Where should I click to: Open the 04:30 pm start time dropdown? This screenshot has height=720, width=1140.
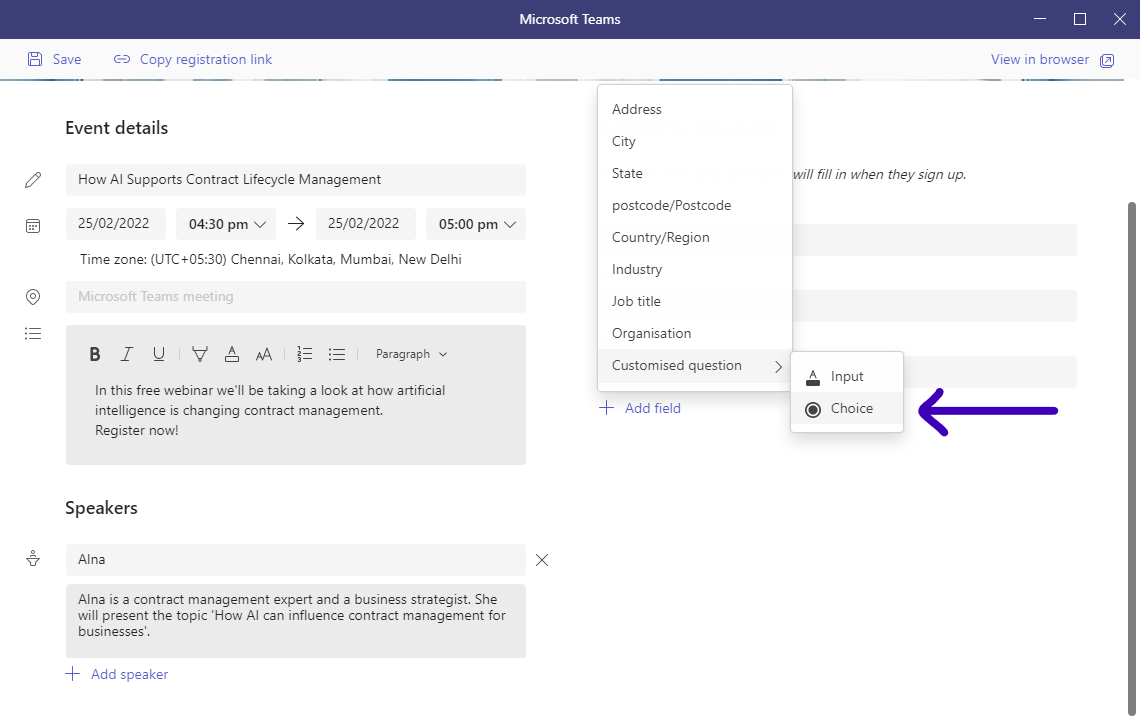point(225,224)
